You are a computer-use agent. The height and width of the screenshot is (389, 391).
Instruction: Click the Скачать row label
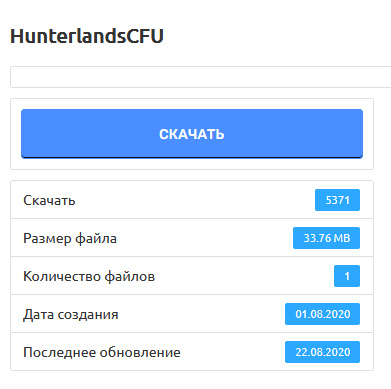(x=49, y=200)
